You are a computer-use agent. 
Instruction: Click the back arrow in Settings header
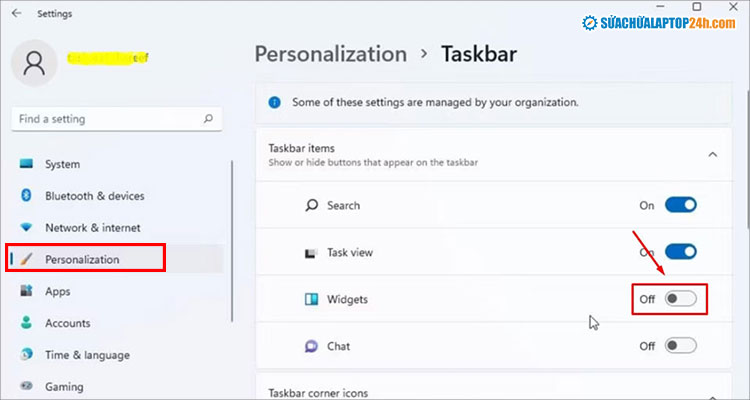(x=15, y=14)
